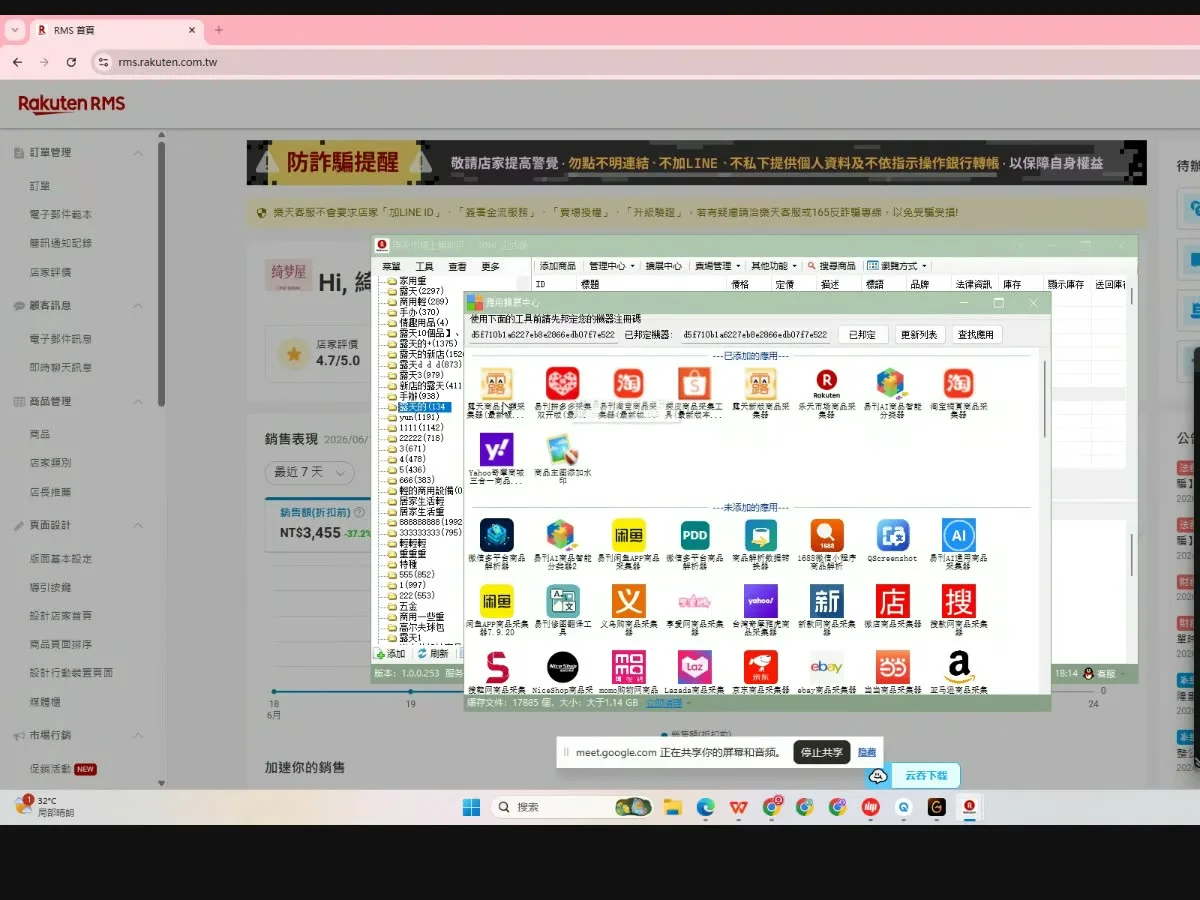Open the red 搜 collector icon
The image size is (1200, 900).
958,601
